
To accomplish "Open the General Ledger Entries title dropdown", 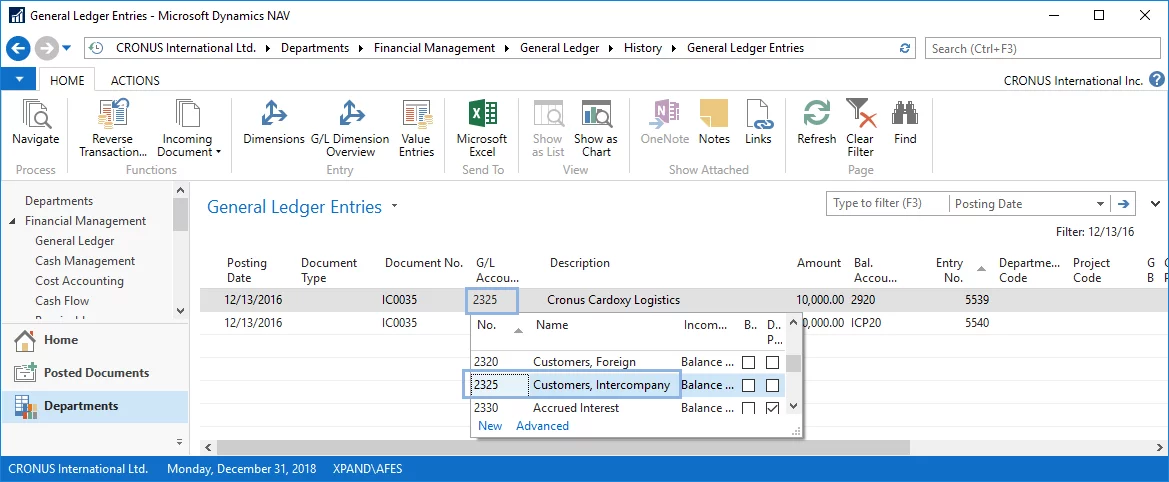I will click(395, 207).
